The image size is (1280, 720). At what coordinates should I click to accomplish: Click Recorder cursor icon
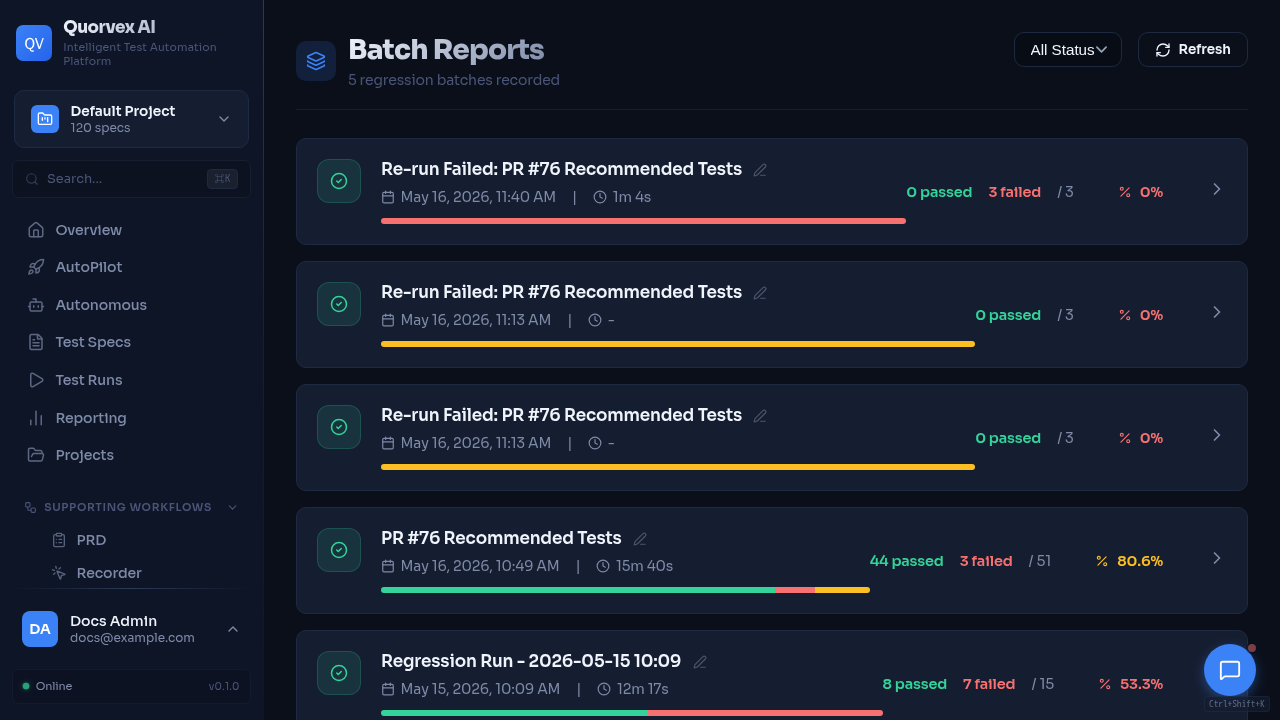(x=59, y=573)
